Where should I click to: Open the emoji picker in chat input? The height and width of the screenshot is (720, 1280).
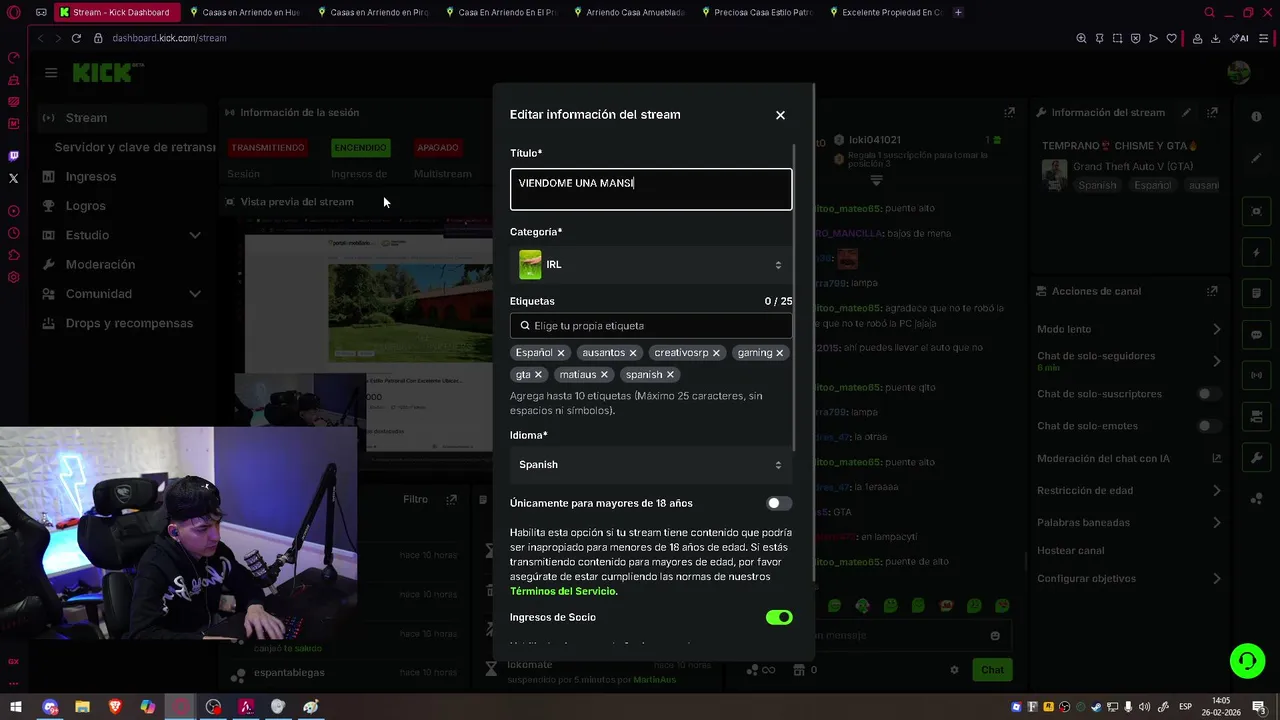[995, 636]
